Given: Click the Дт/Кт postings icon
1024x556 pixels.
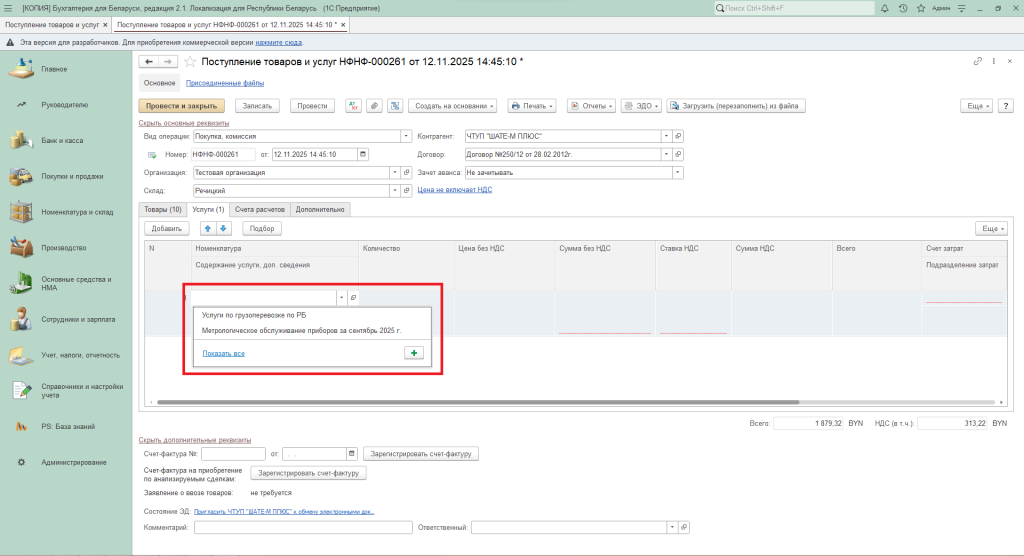Looking at the screenshot, I should tap(353, 106).
